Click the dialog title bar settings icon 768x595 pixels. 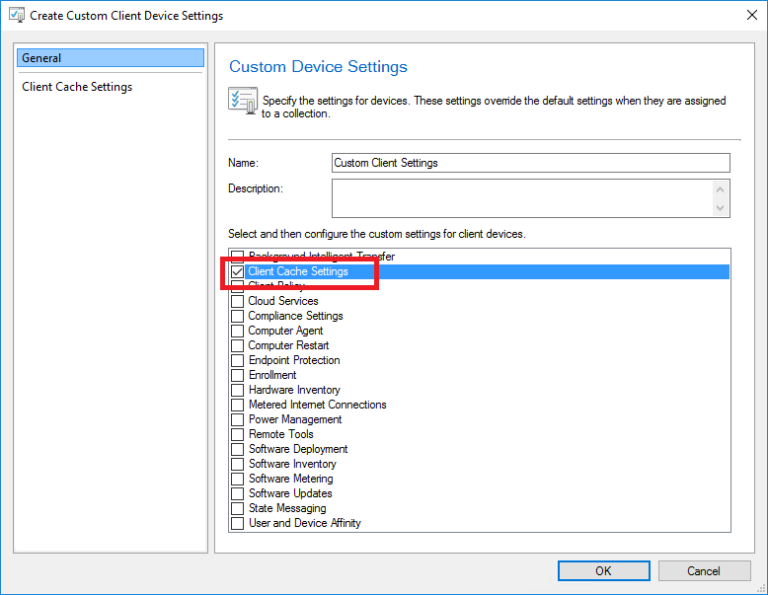[x=16, y=16]
